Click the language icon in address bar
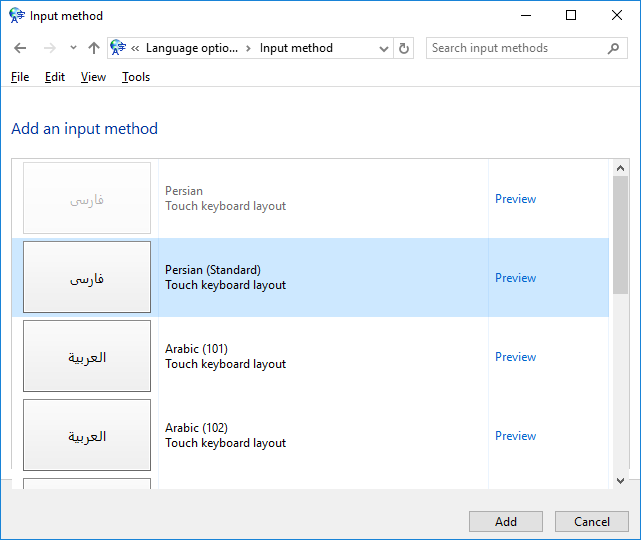 tap(119, 48)
